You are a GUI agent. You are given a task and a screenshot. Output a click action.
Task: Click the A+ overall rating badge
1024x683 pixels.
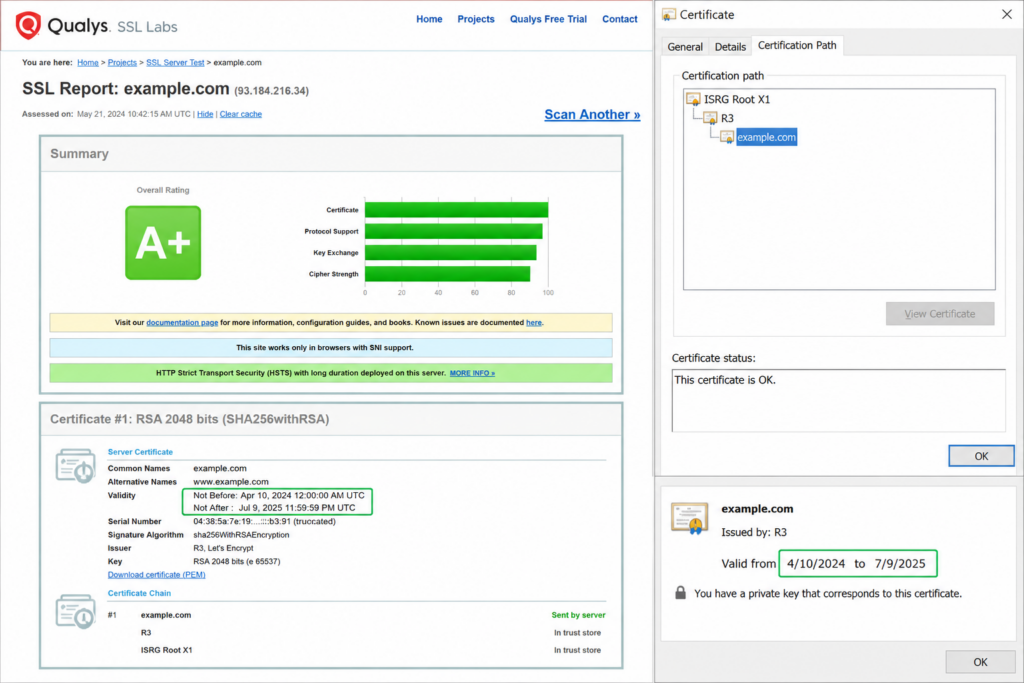click(x=163, y=243)
